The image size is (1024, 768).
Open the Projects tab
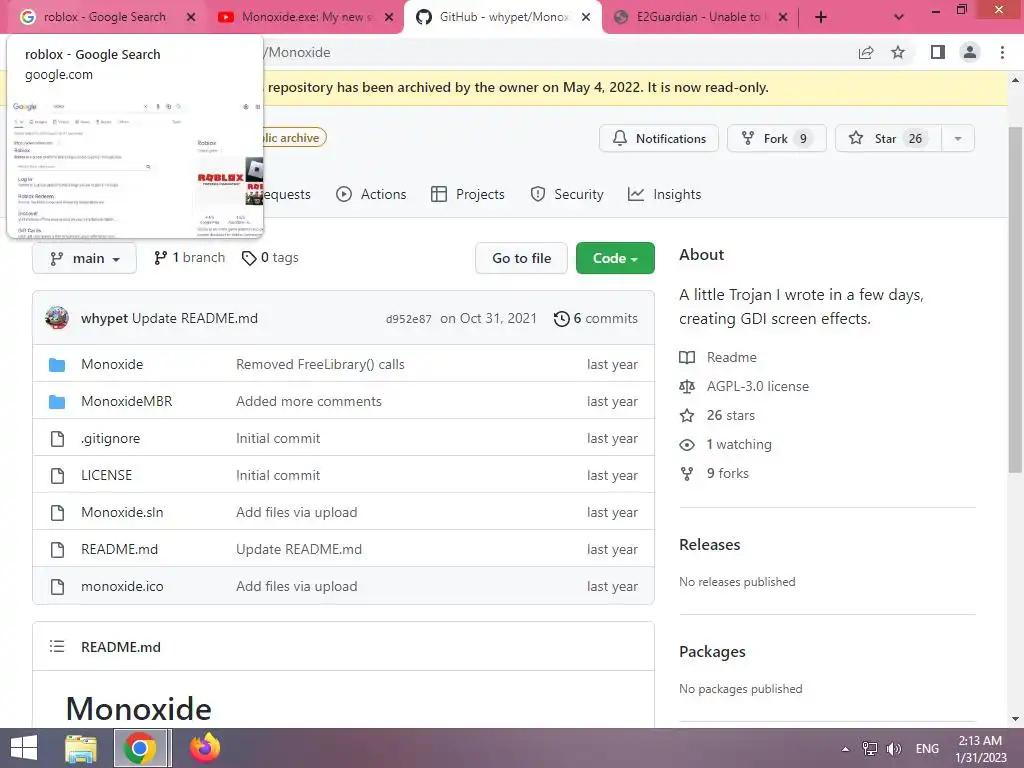coord(468,195)
